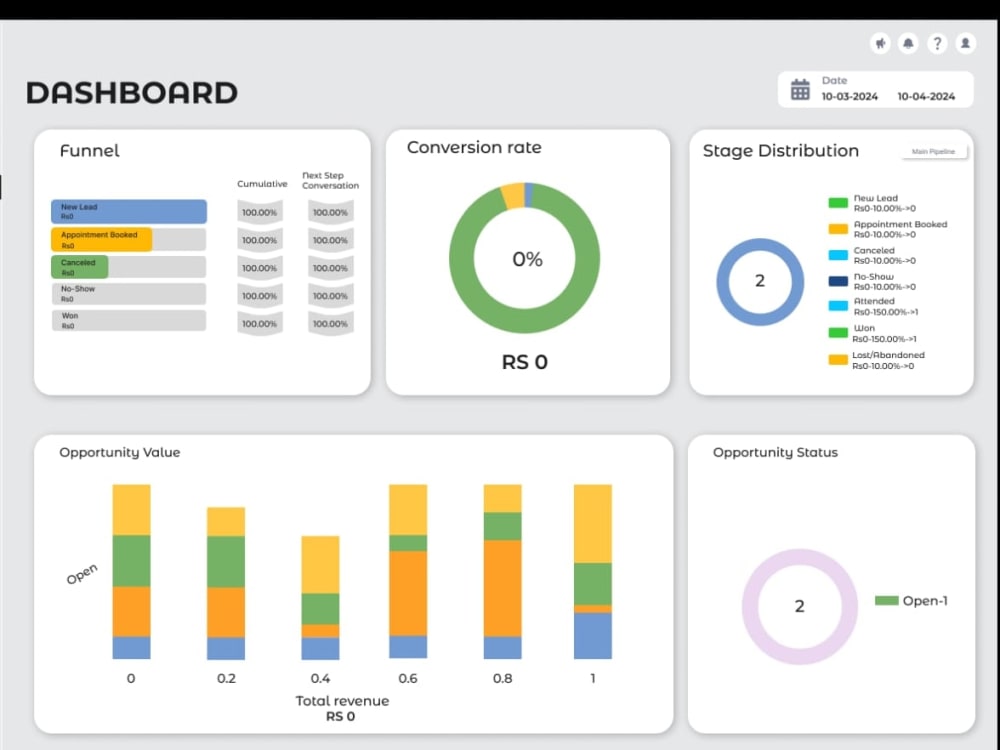The height and width of the screenshot is (750, 1000).
Task: Click the 0% center of Conversion rate donut
Action: coord(527,259)
